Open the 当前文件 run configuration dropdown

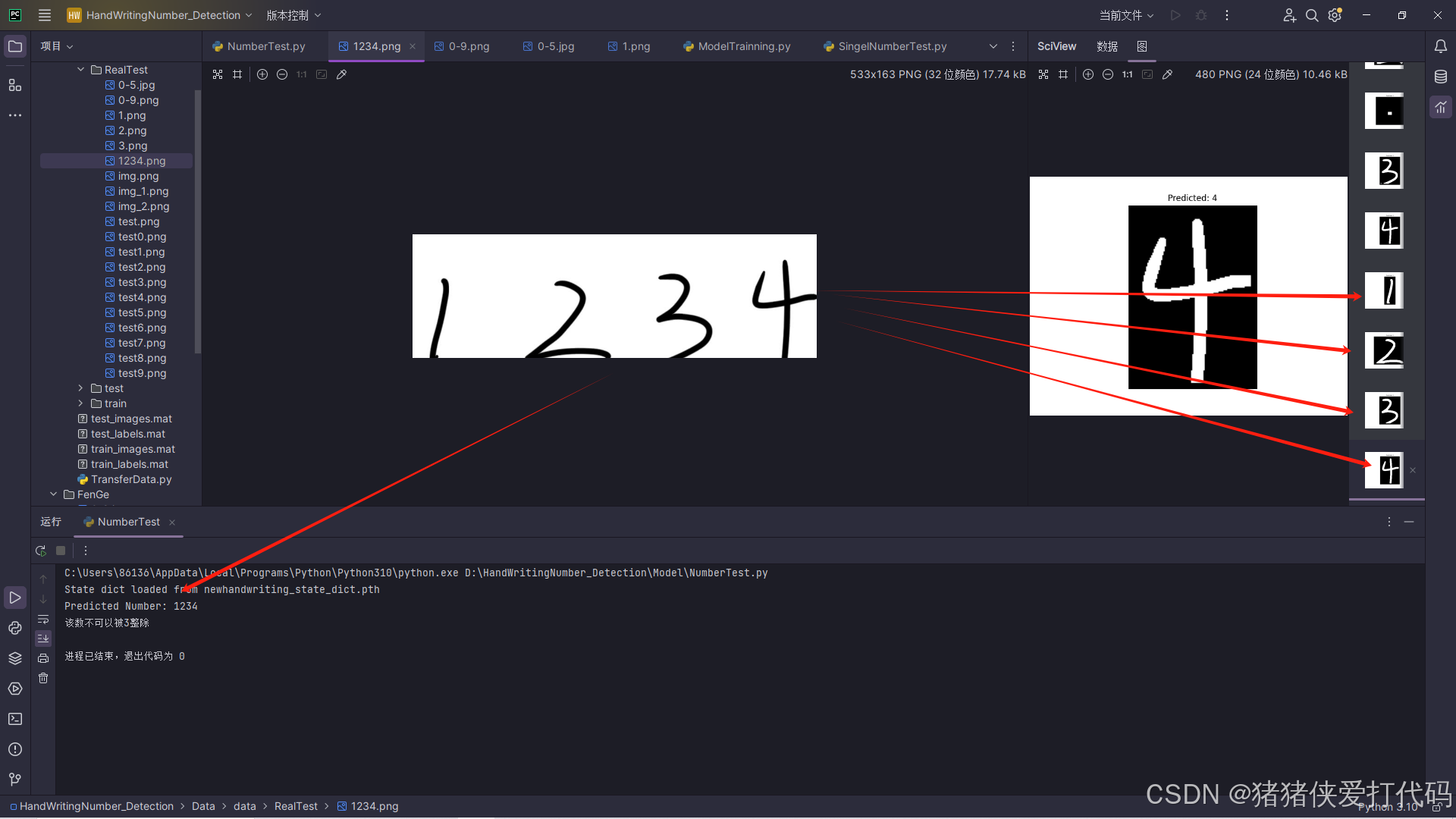1126,15
